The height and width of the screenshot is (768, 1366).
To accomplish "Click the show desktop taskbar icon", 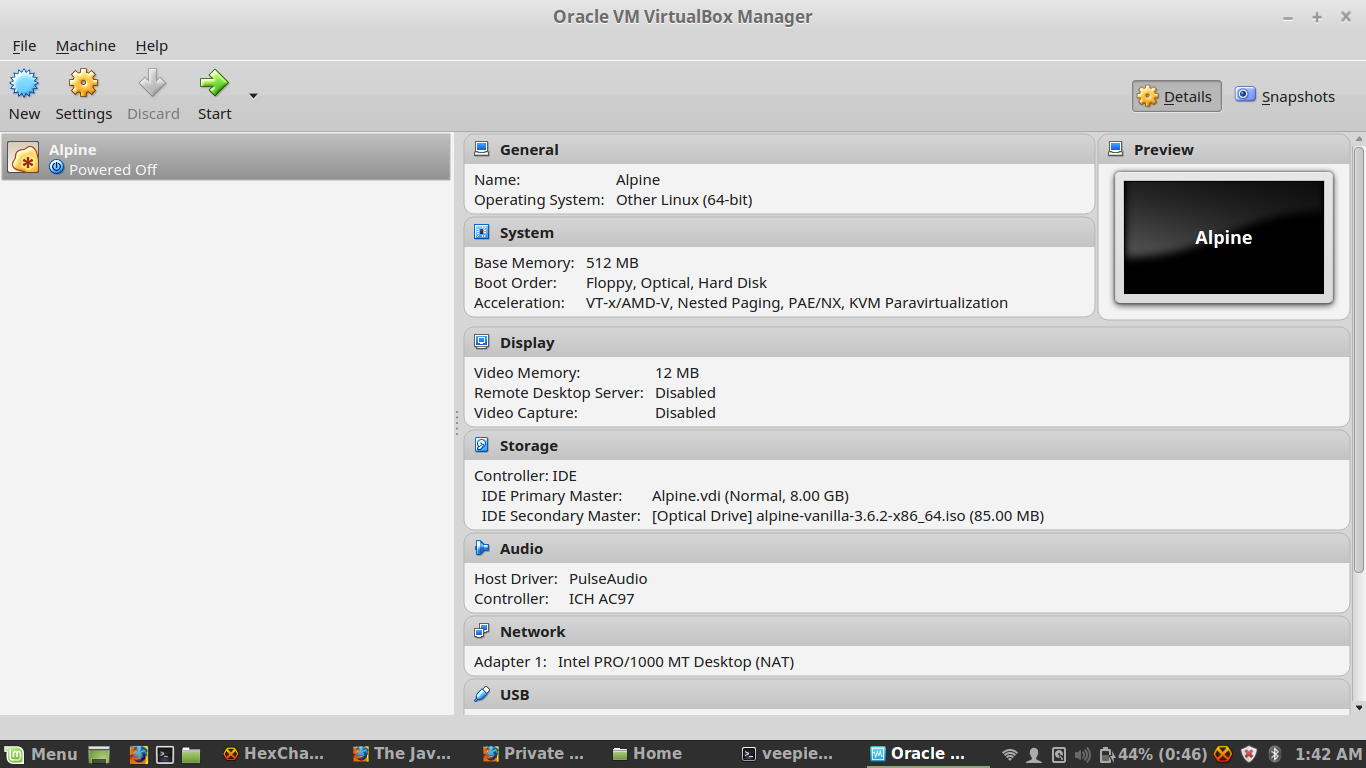I will [x=99, y=754].
